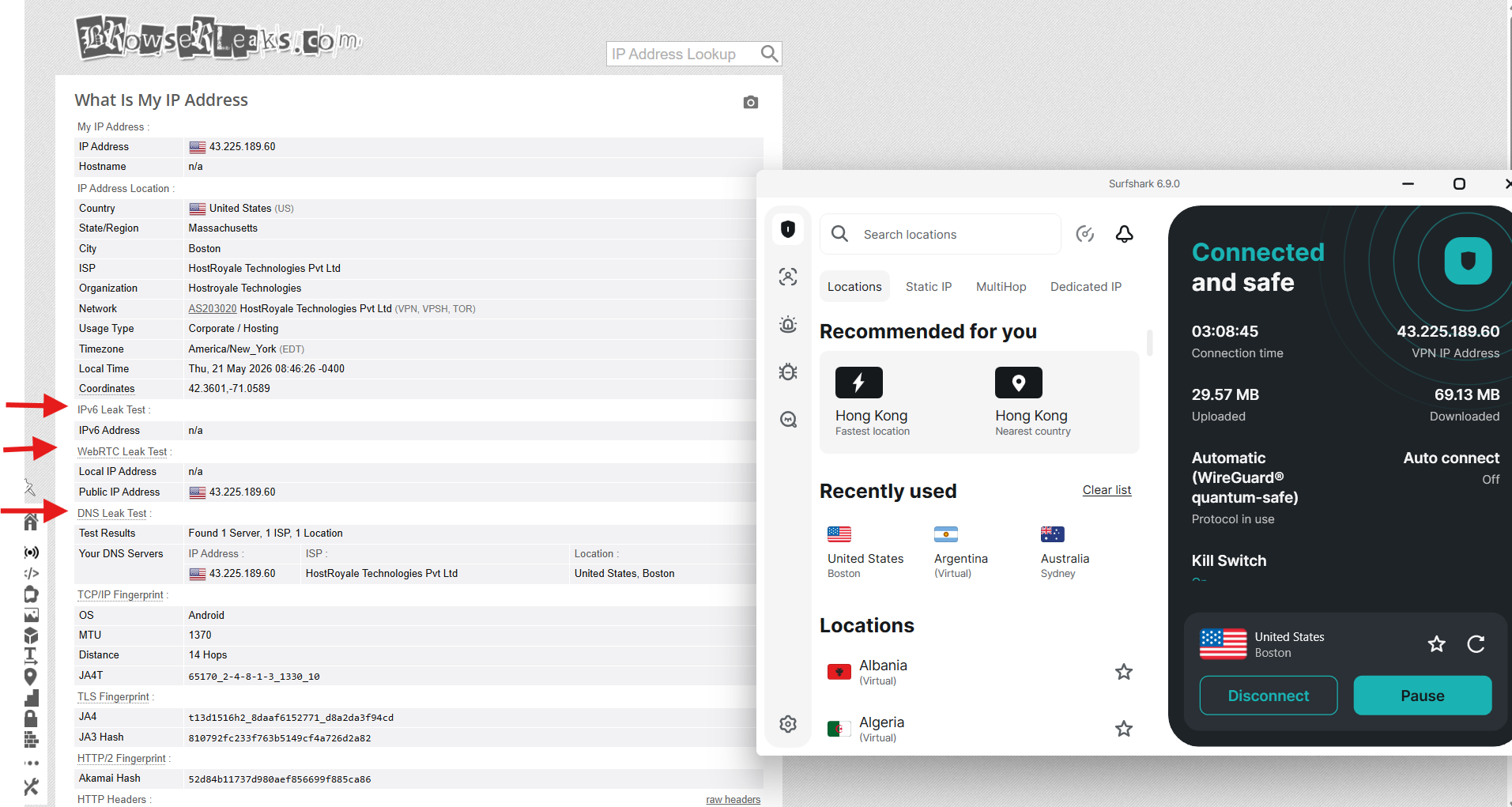
Task: Open Surfshark notifications bell
Action: pyautogui.click(x=1125, y=234)
